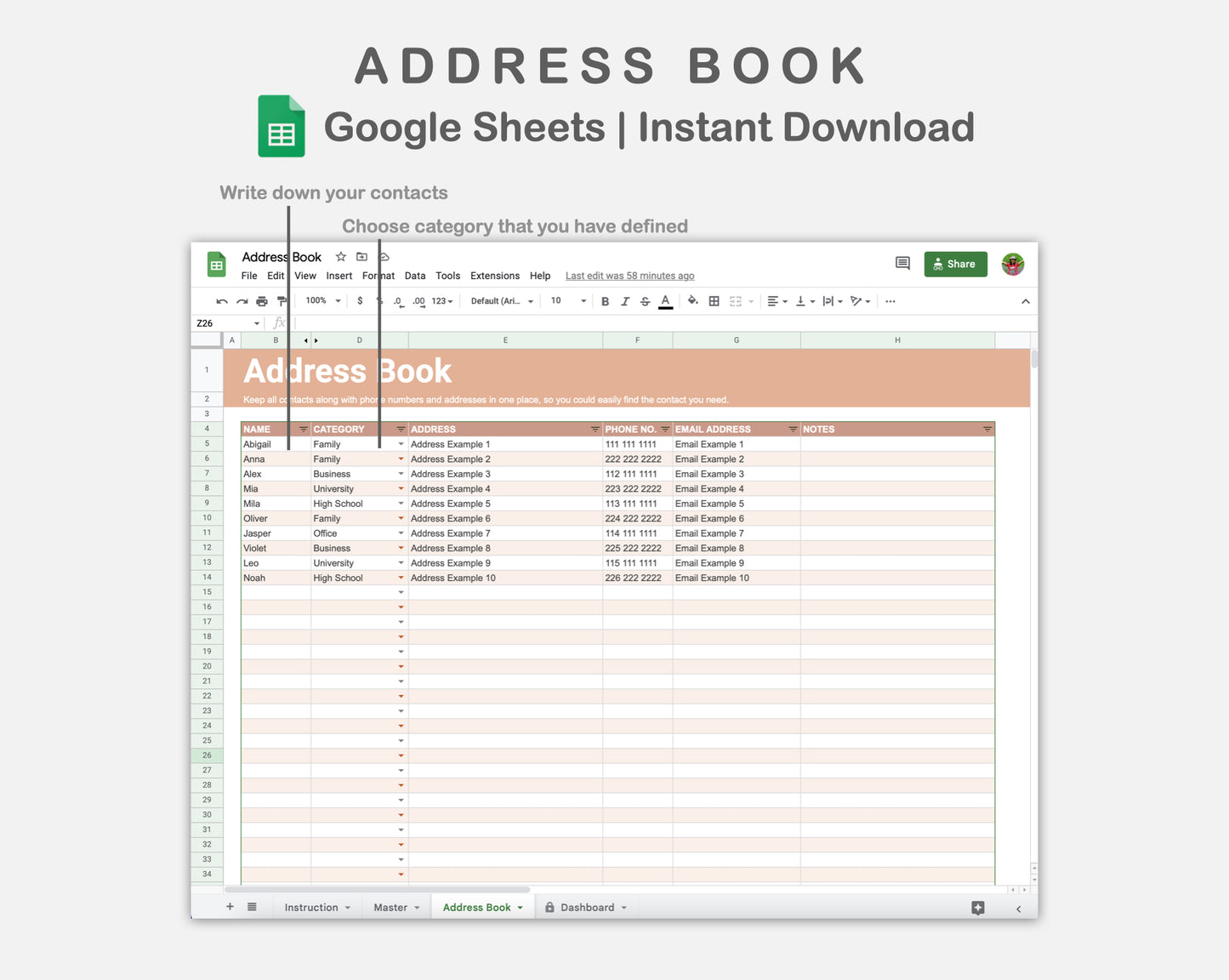This screenshot has height=980, width=1229.
Task: Toggle strikethrough formatting
Action: point(645,301)
